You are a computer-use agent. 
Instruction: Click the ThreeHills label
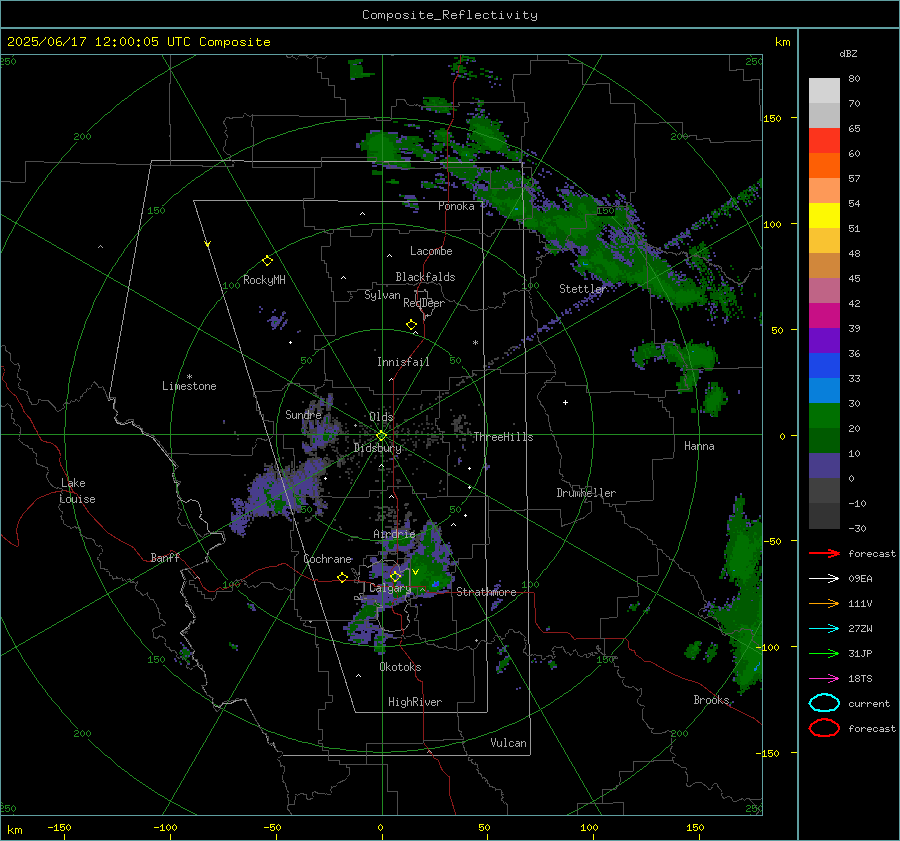point(503,437)
